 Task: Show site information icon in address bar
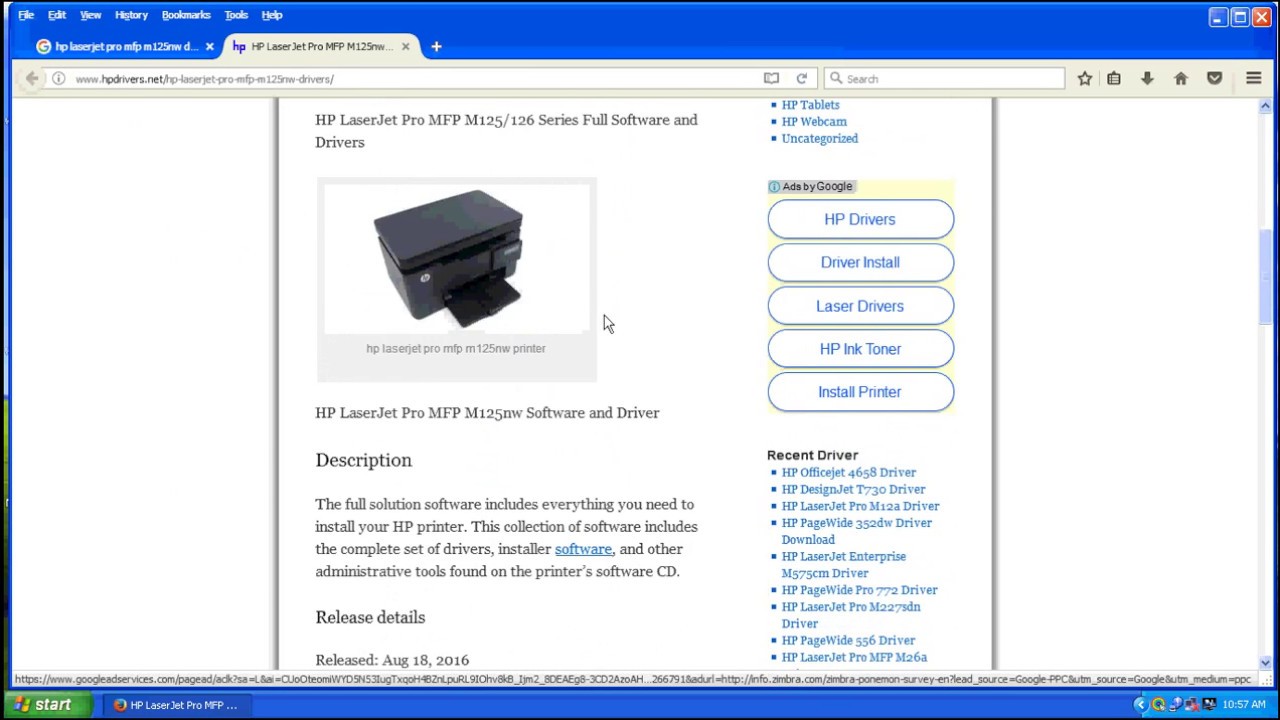click(59, 78)
